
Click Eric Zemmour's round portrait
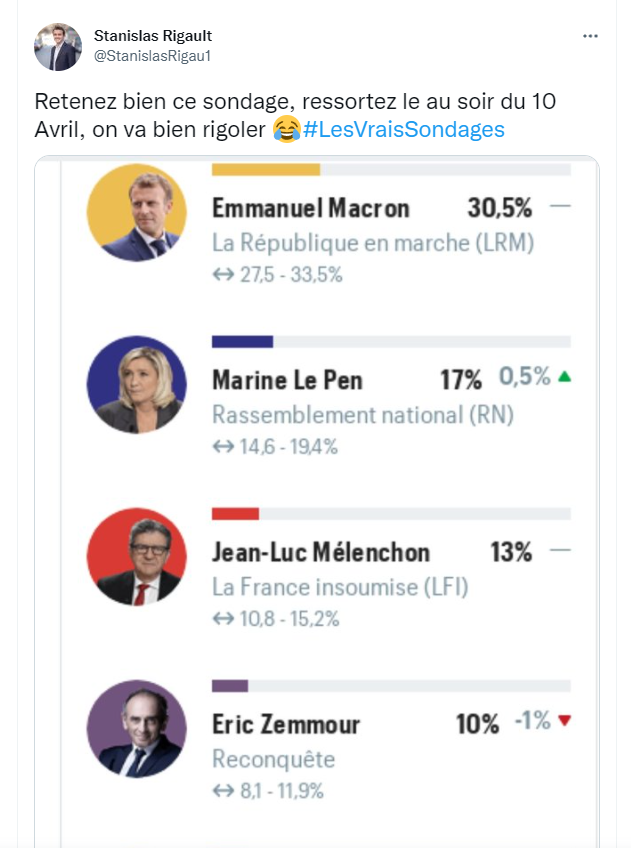(137, 728)
